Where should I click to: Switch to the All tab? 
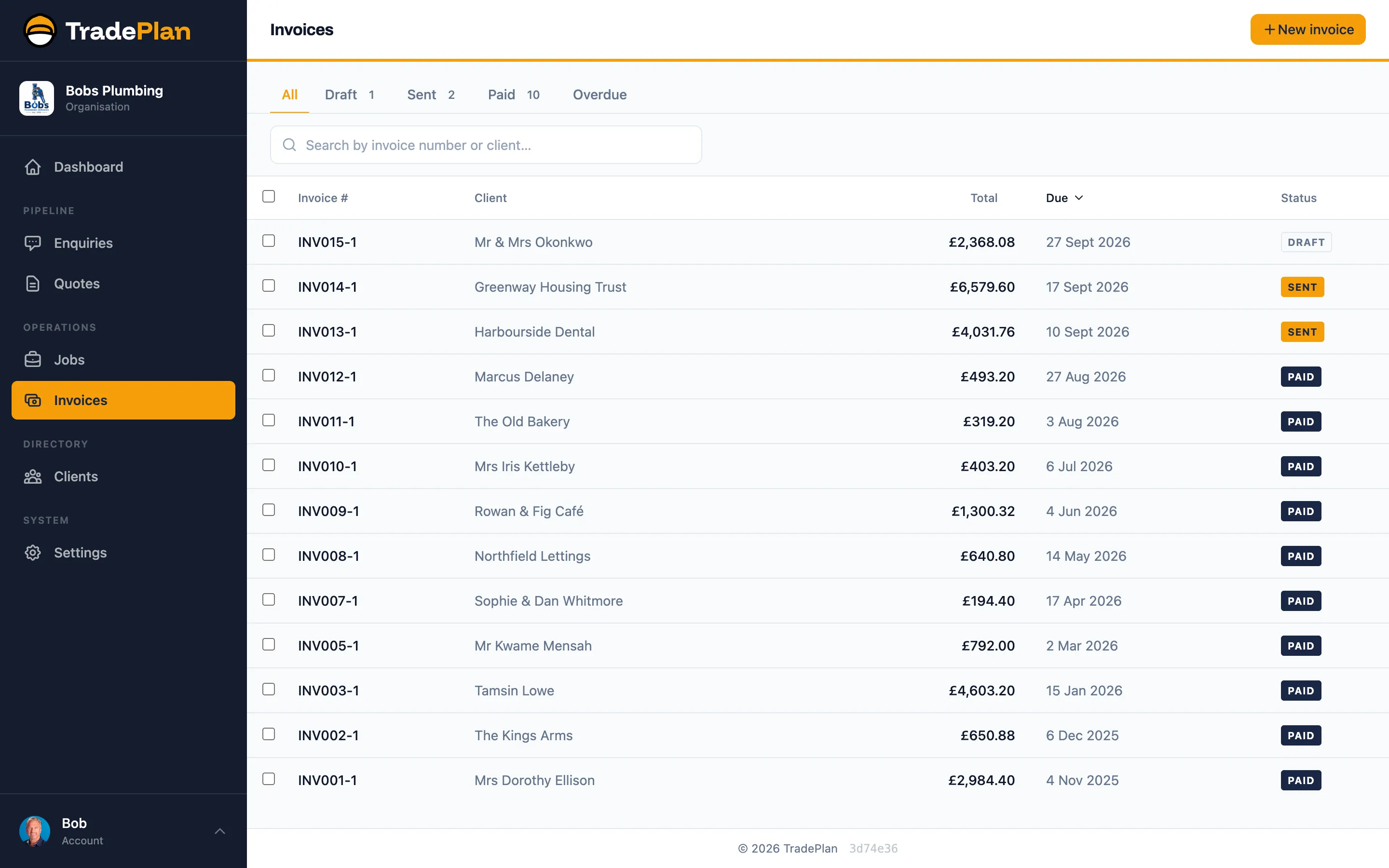(289, 95)
